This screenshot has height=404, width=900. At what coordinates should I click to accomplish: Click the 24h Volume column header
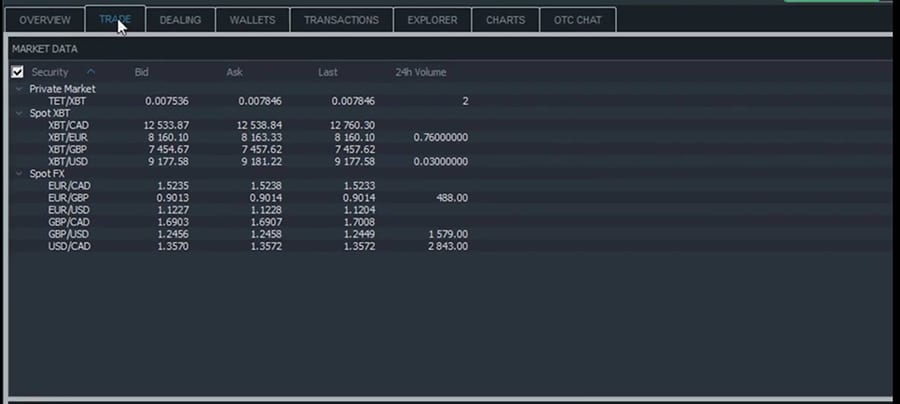click(421, 72)
